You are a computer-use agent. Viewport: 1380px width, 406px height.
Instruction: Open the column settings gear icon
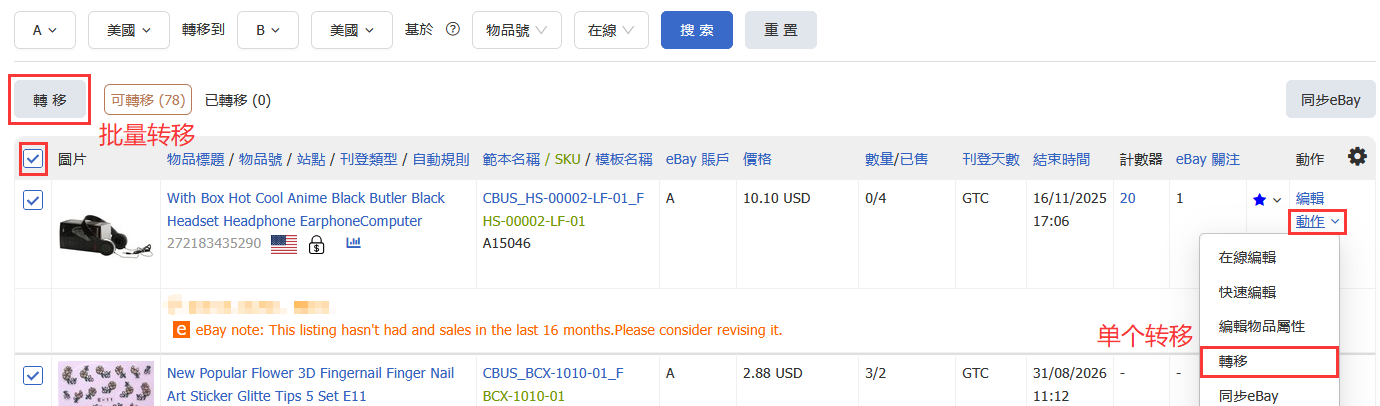[1357, 157]
